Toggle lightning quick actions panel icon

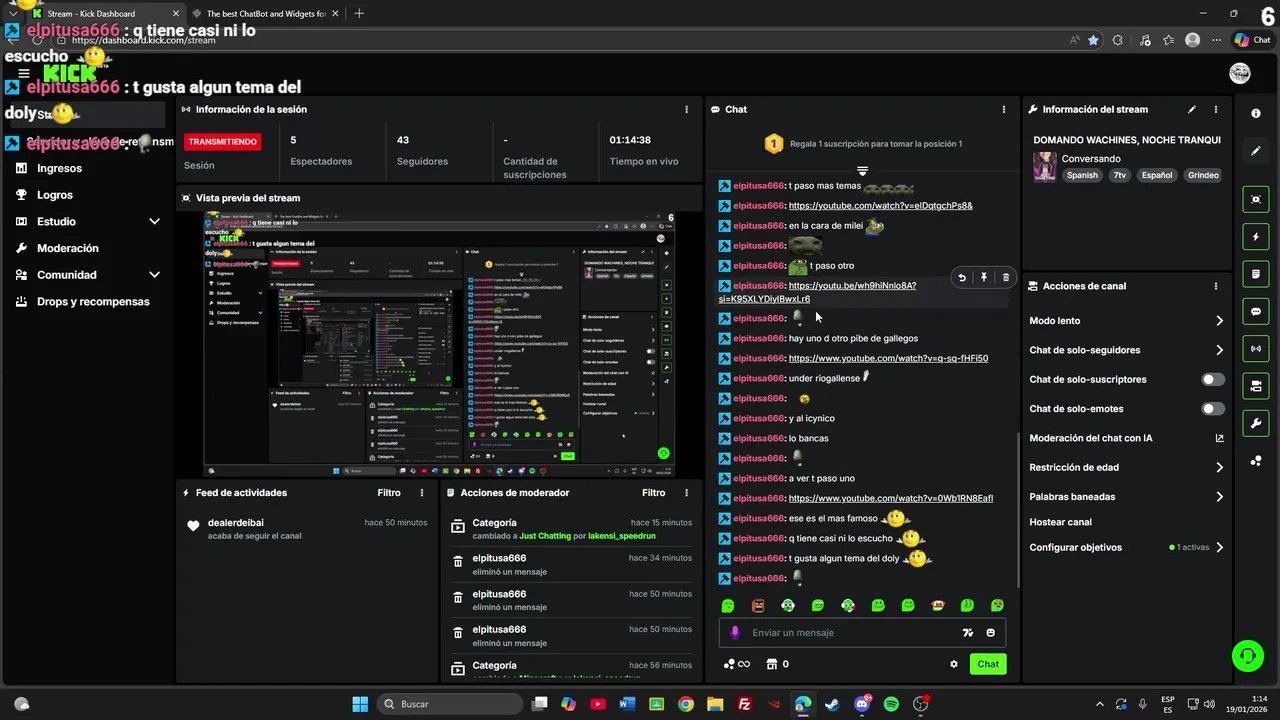[1256, 237]
